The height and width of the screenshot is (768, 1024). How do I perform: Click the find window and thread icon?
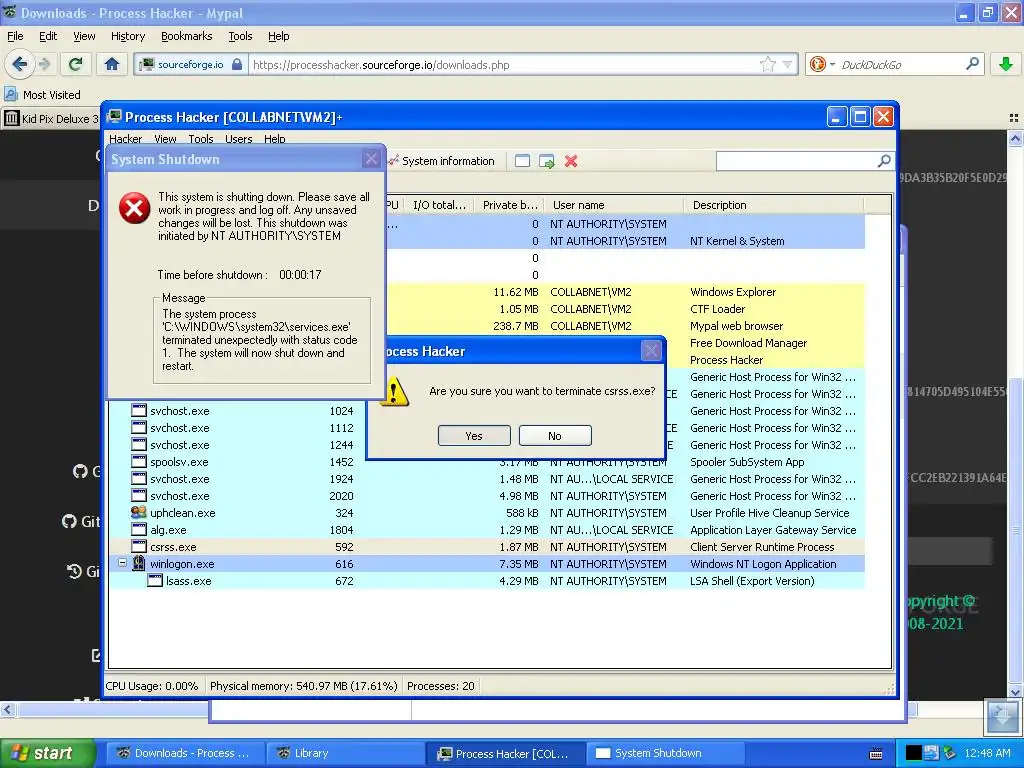pyautogui.click(x=547, y=161)
